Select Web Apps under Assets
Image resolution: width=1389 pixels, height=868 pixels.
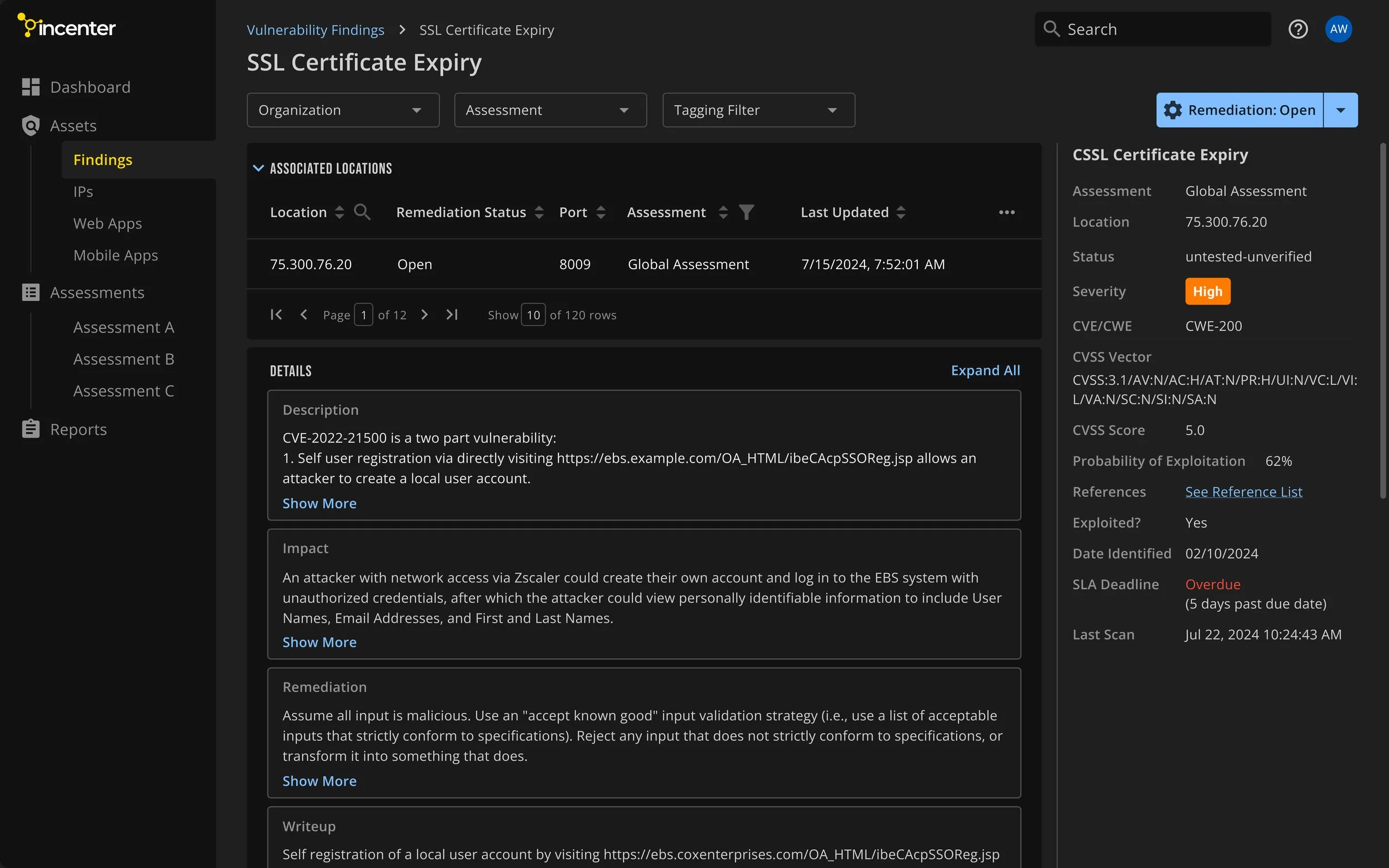tap(107, 223)
